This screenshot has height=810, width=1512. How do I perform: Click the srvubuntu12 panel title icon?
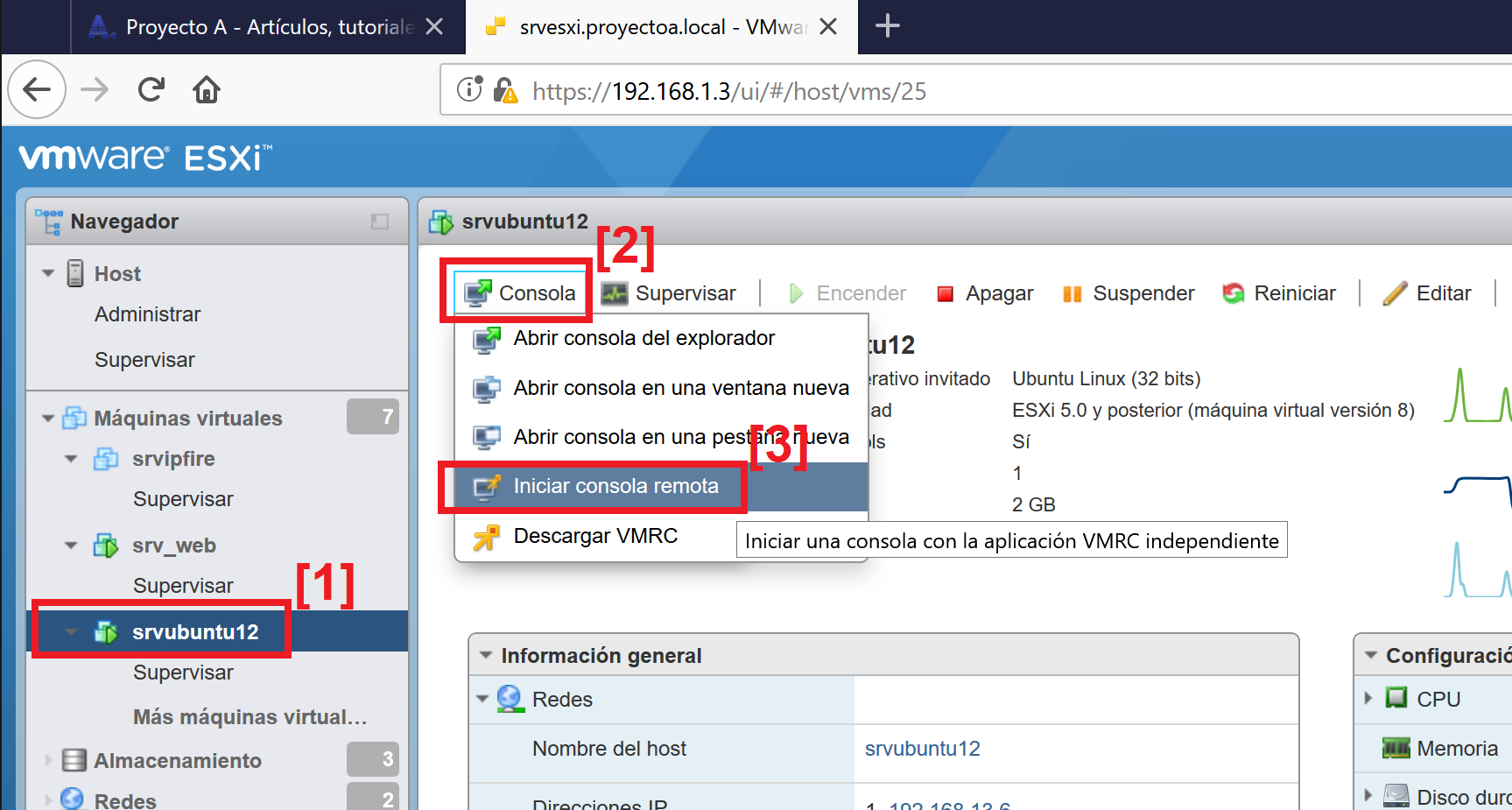click(x=440, y=222)
